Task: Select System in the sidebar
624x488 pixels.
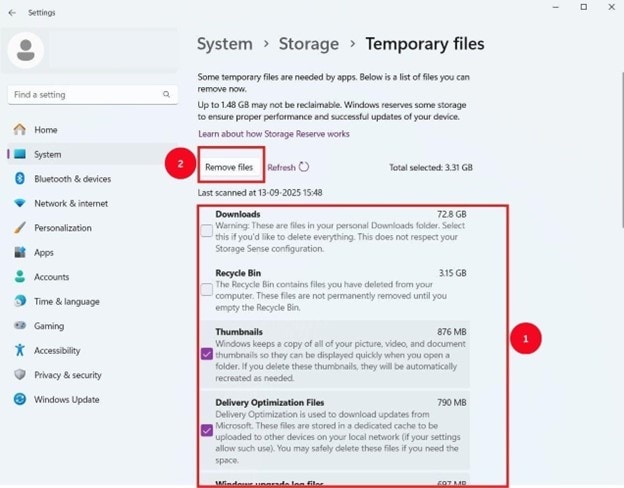Action: (92, 154)
